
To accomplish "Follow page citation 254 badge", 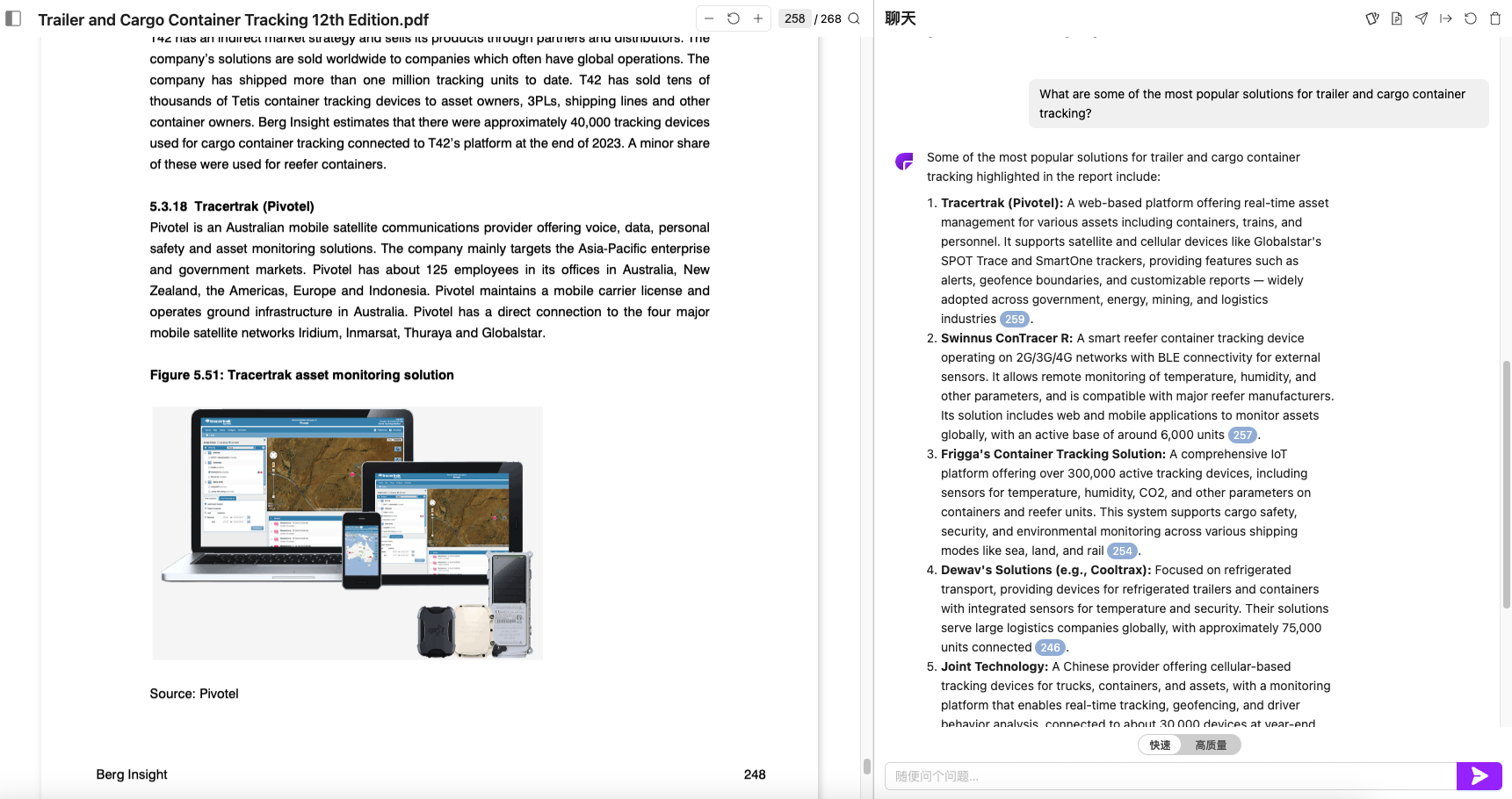I will [x=1122, y=551].
